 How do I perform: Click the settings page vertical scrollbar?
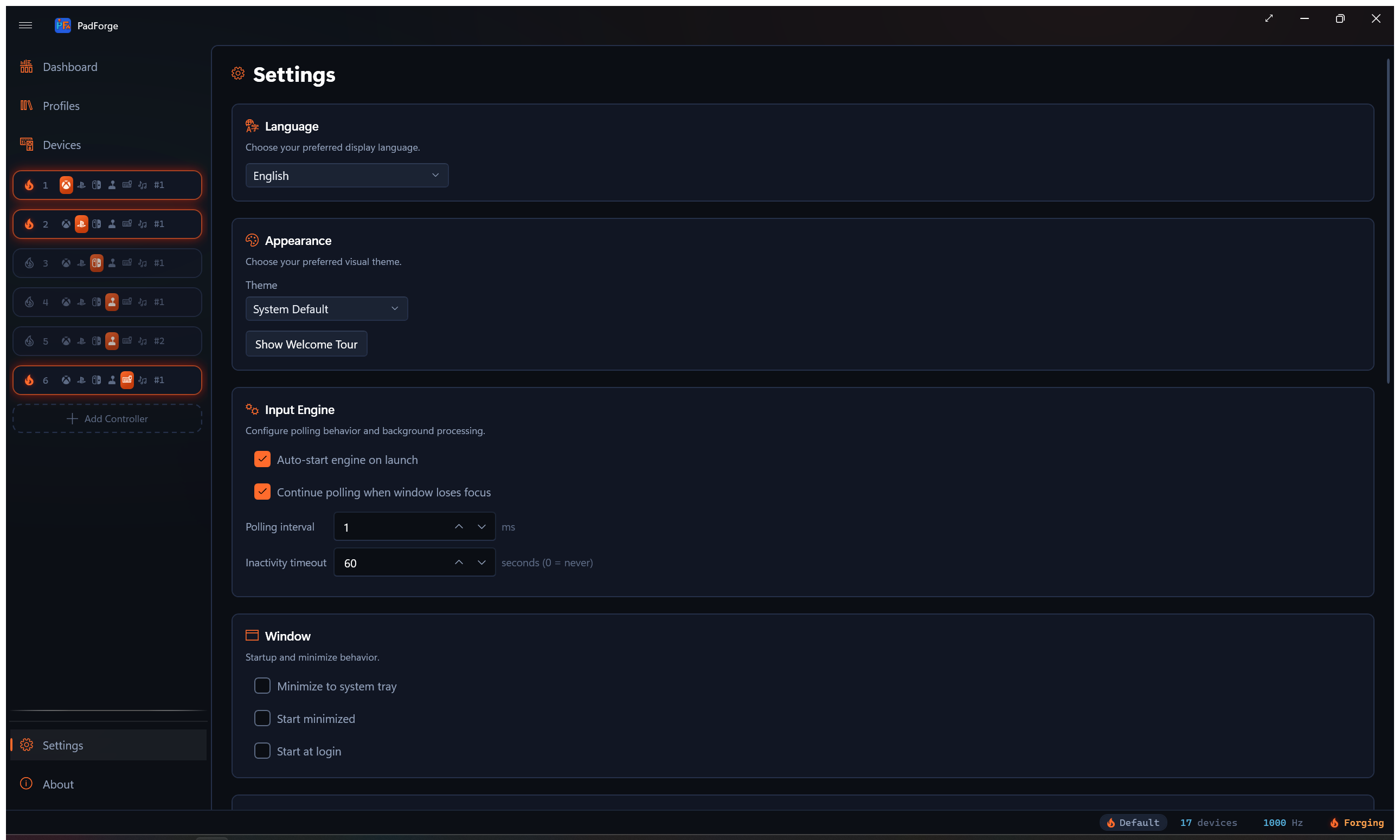pyautogui.click(x=1388, y=221)
